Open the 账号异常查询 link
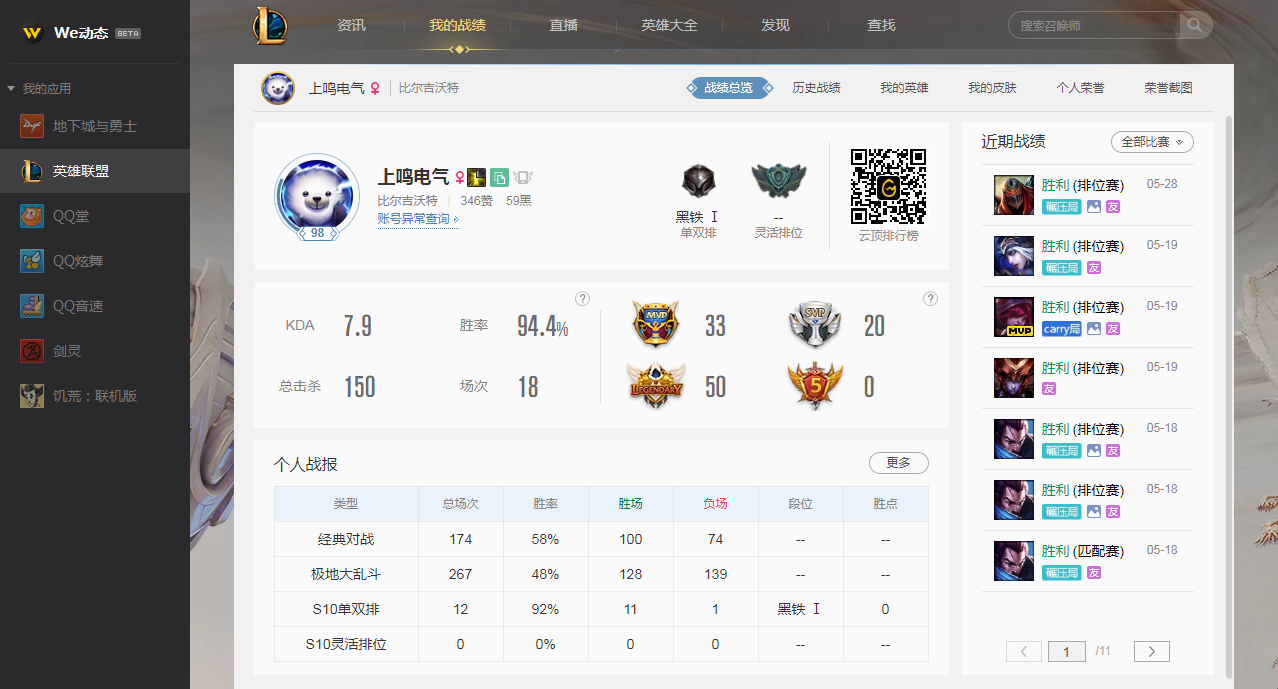 click(418, 219)
